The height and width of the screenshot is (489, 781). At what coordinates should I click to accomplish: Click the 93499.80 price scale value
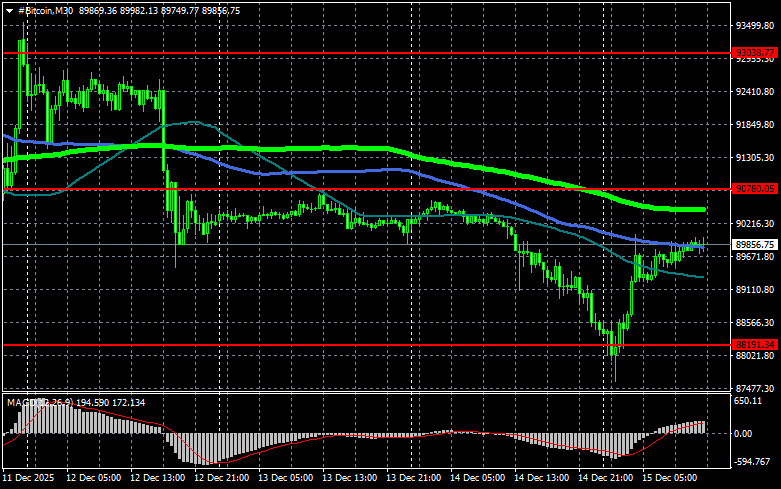click(x=754, y=26)
